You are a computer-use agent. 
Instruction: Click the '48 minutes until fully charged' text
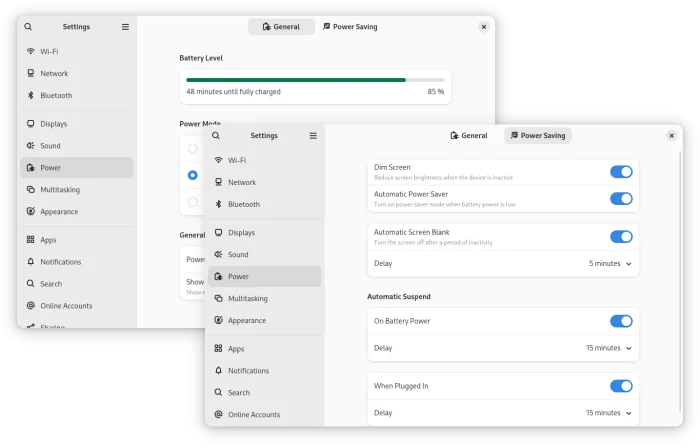click(x=233, y=91)
